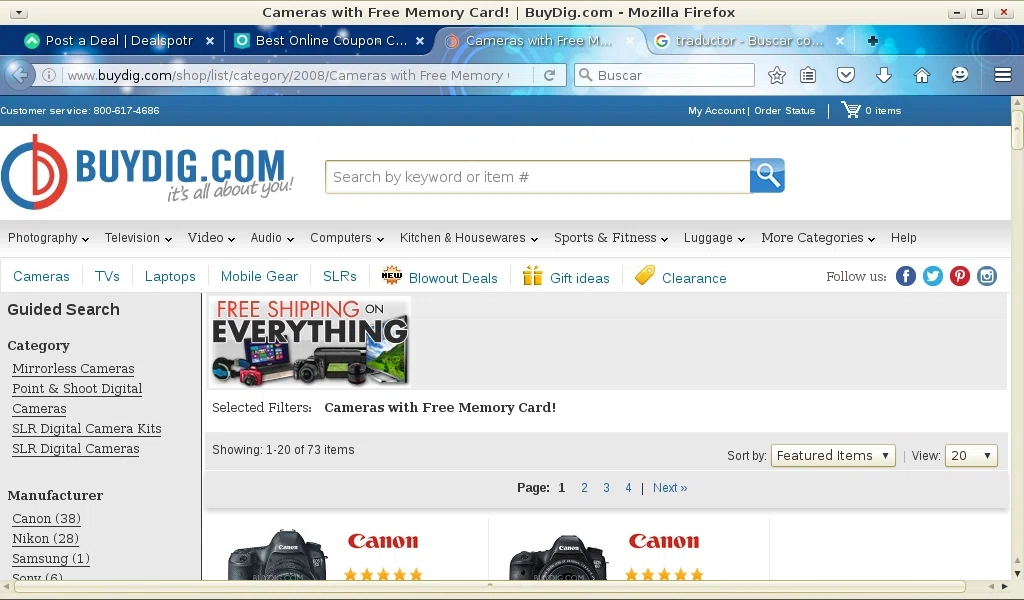Expand the Luggage menu
The height and width of the screenshot is (600, 1024).
click(x=714, y=238)
